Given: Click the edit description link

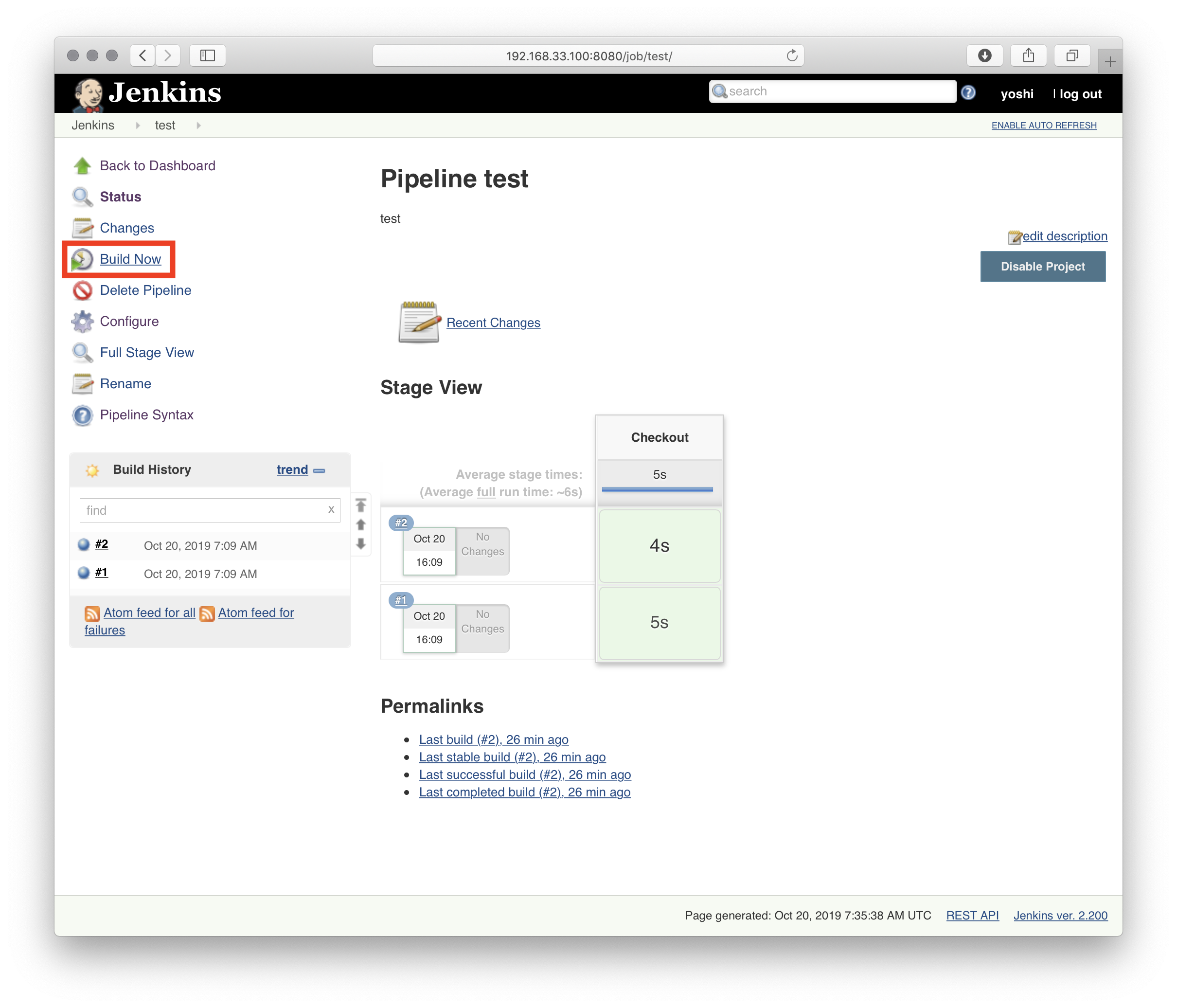Looking at the screenshot, I should pos(1065,236).
